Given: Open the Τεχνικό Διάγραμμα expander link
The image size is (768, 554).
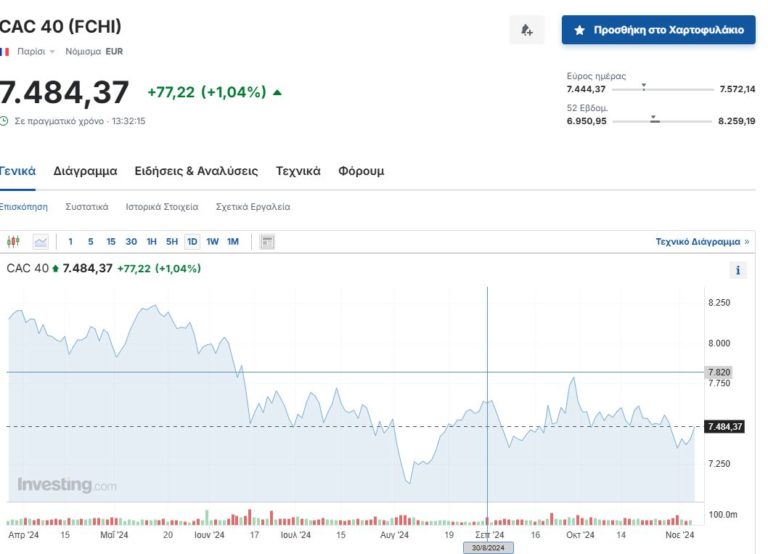Looking at the screenshot, I should (x=702, y=241).
